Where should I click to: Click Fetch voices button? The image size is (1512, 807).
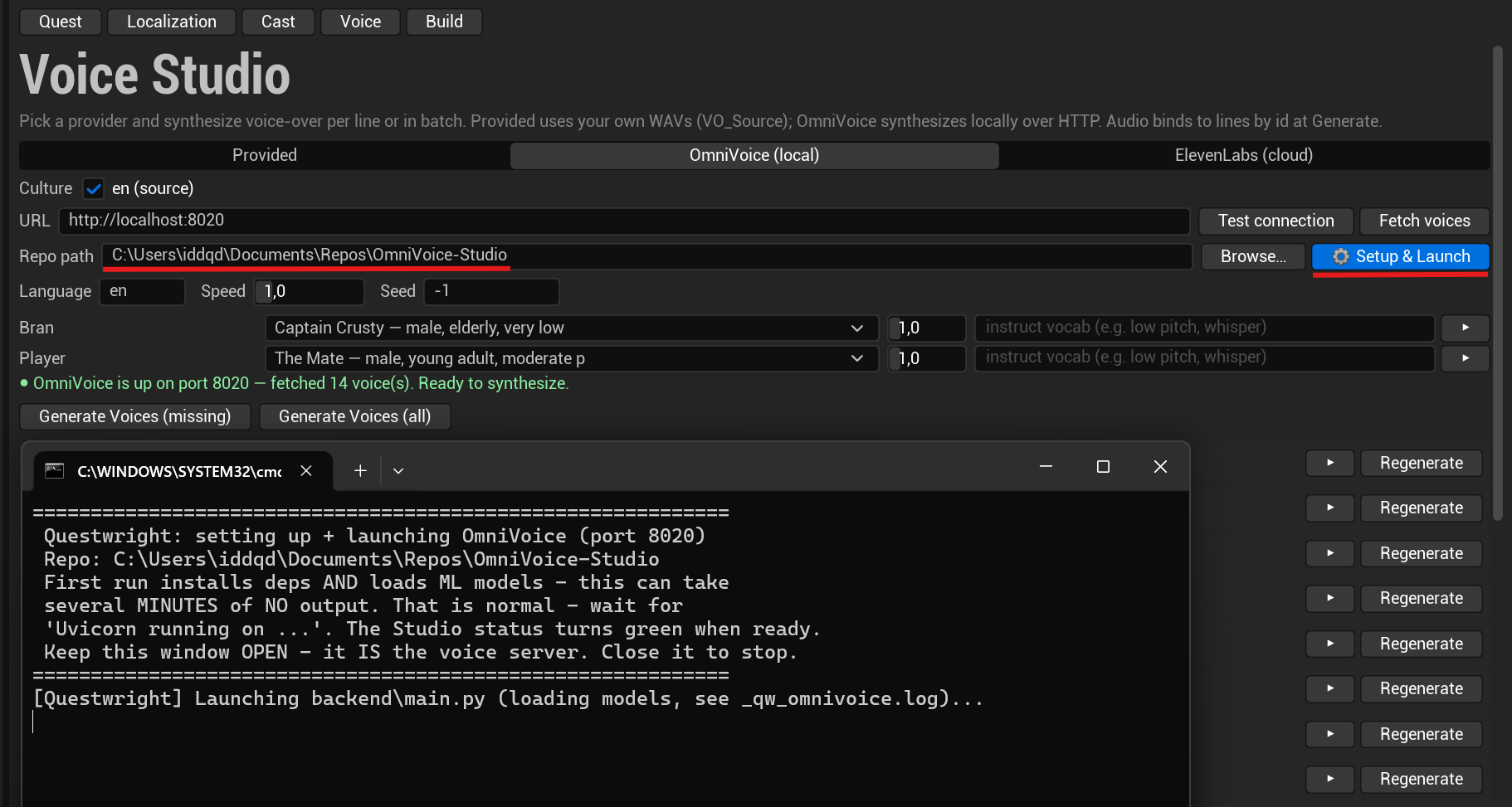tap(1424, 221)
